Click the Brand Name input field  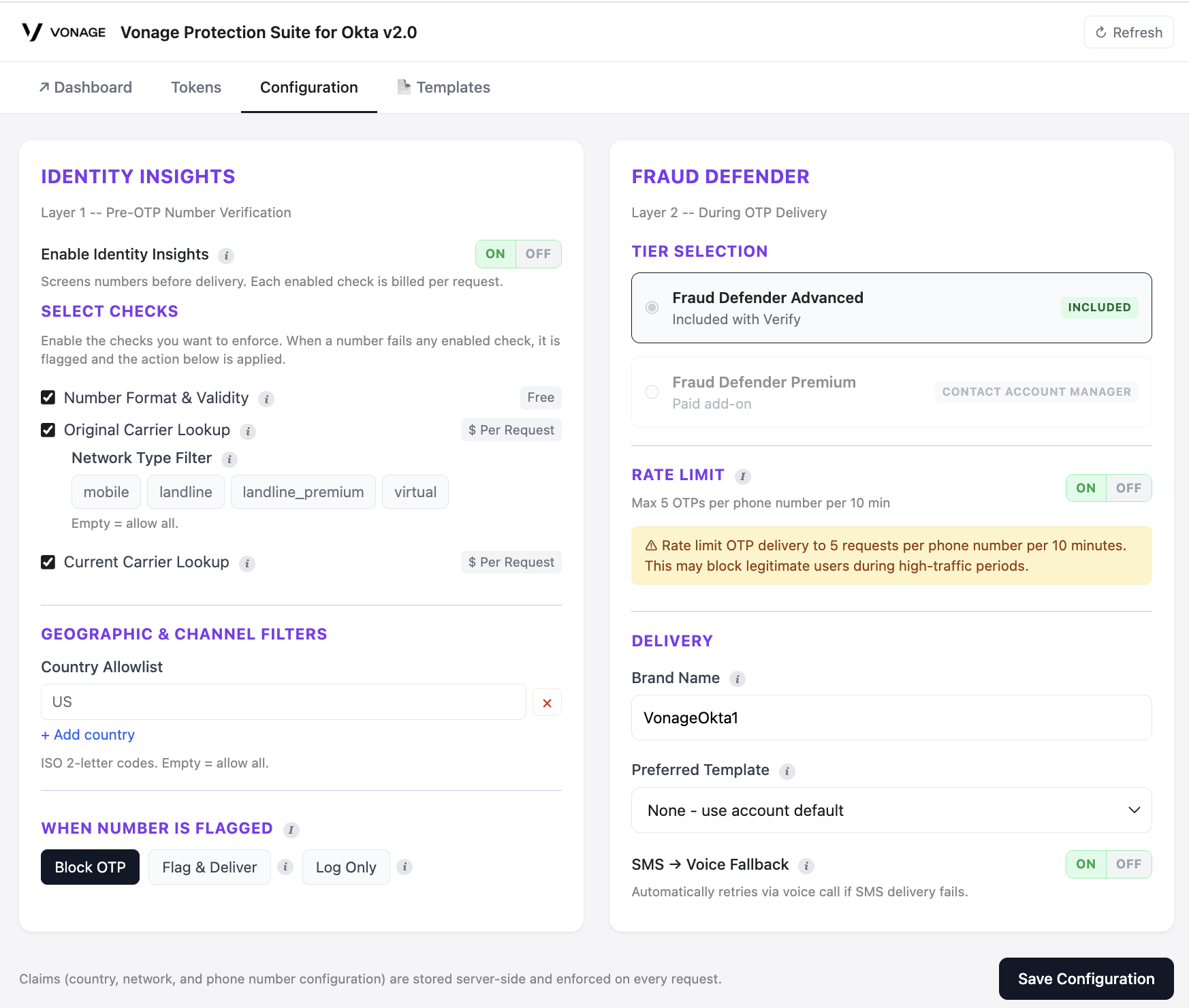click(x=891, y=717)
